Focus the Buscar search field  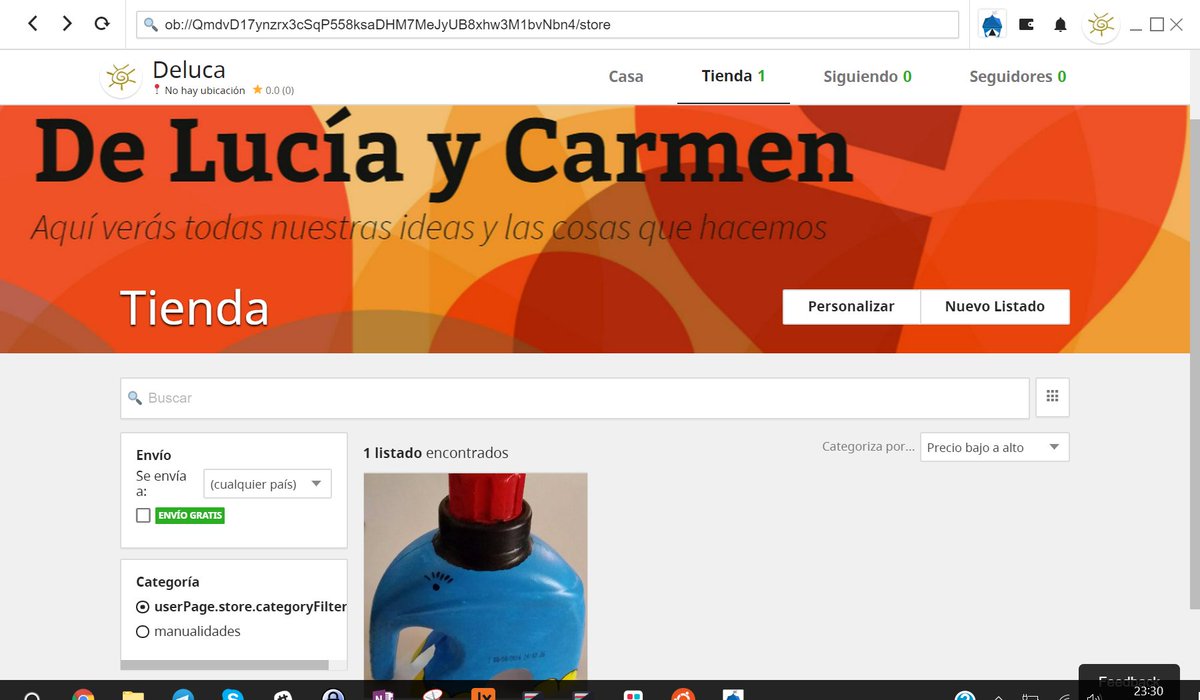coord(575,398)
